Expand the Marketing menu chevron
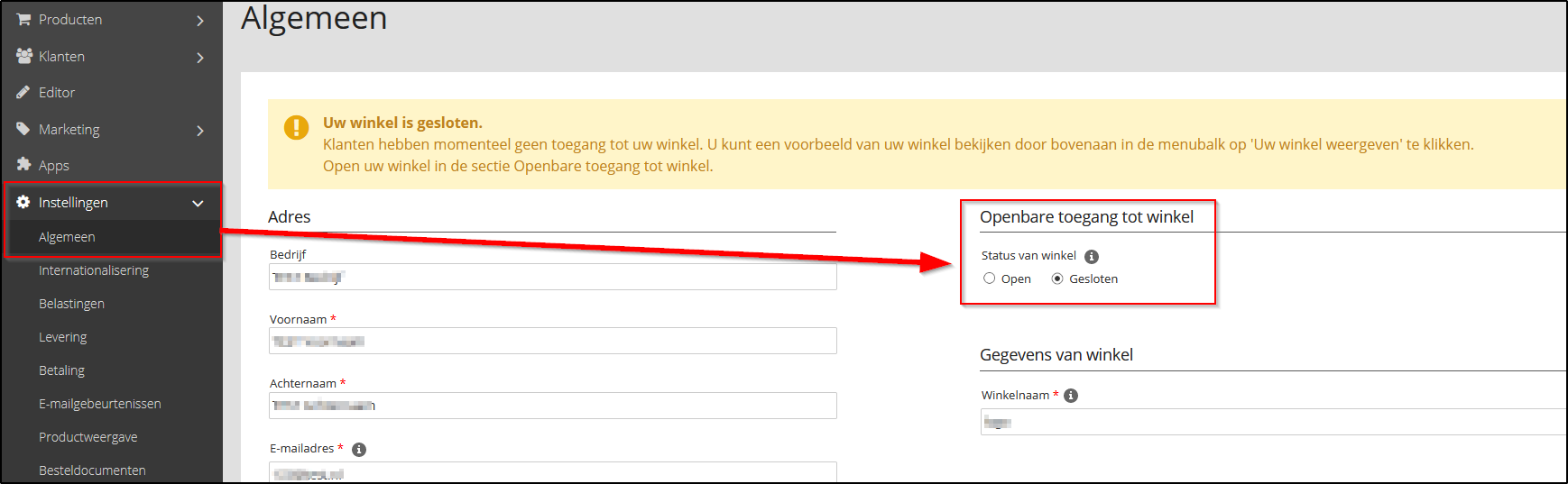The width and height of the screenshot is (1568, 484). pos(200,131)
